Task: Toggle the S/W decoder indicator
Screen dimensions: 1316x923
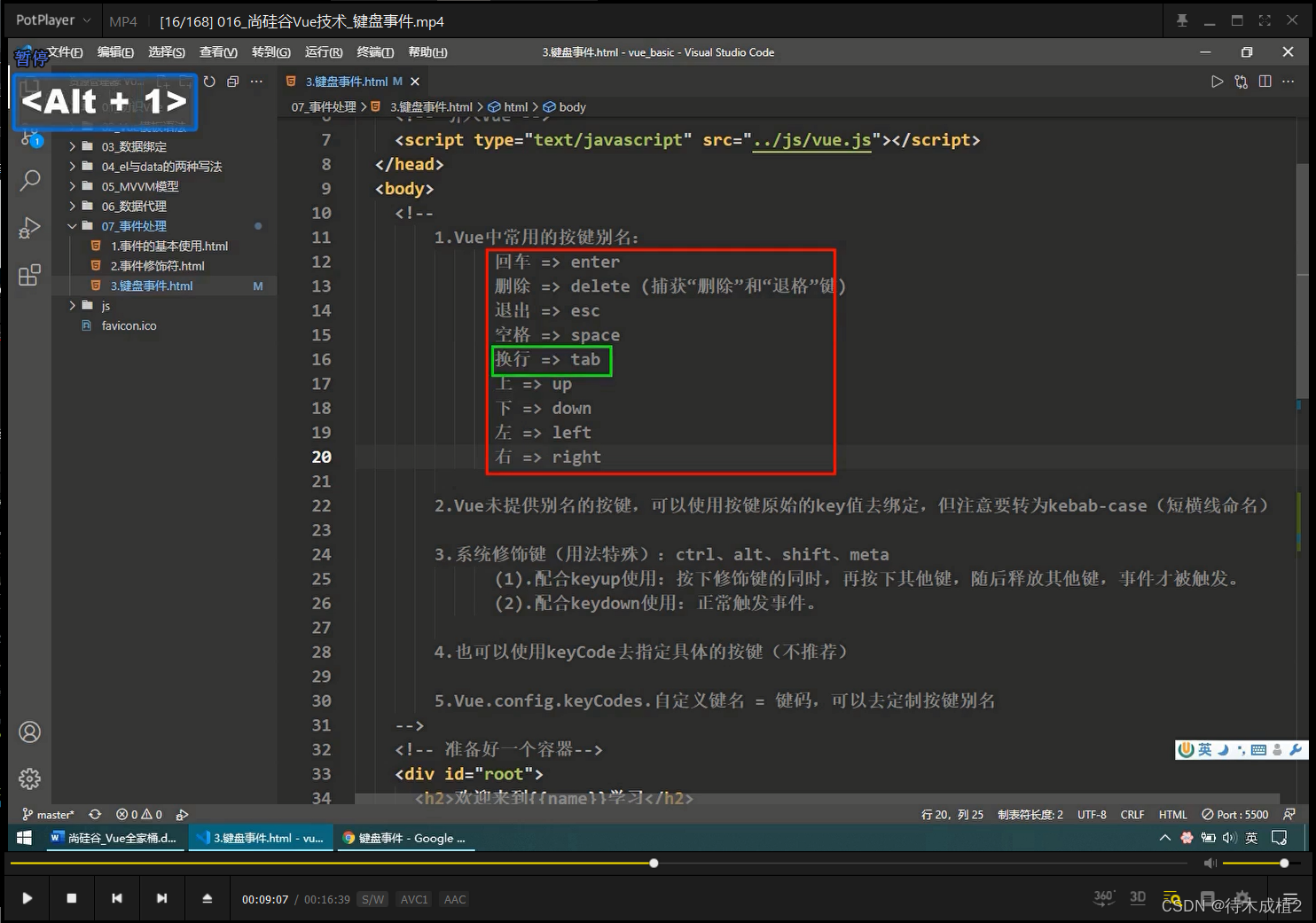Action: [x=373, y=899]
